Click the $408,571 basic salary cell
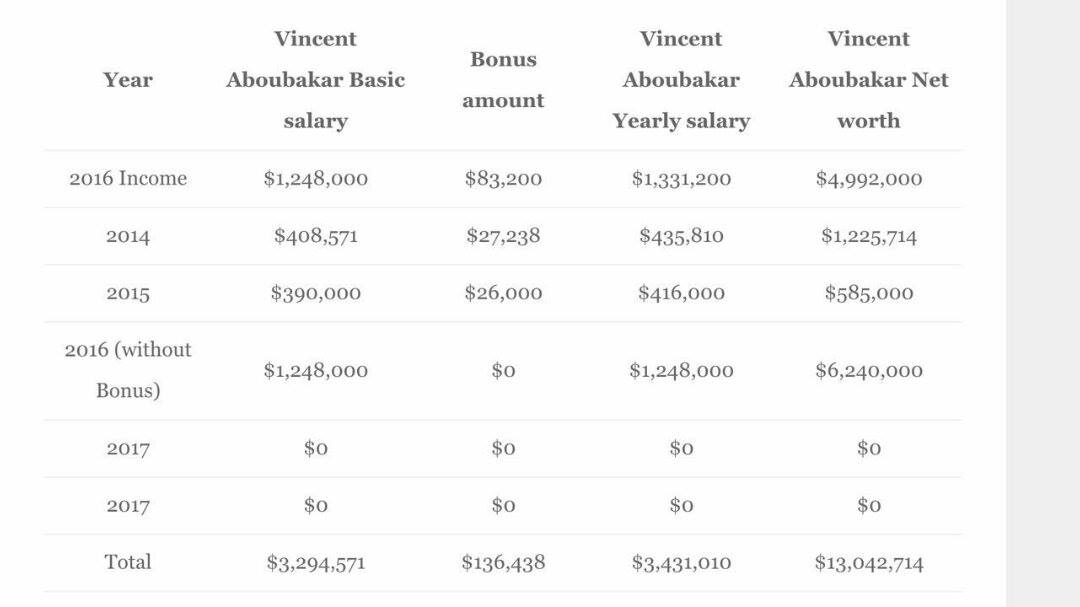The width and height of the screenshot is (1080, 607). [x=315, y=237]
